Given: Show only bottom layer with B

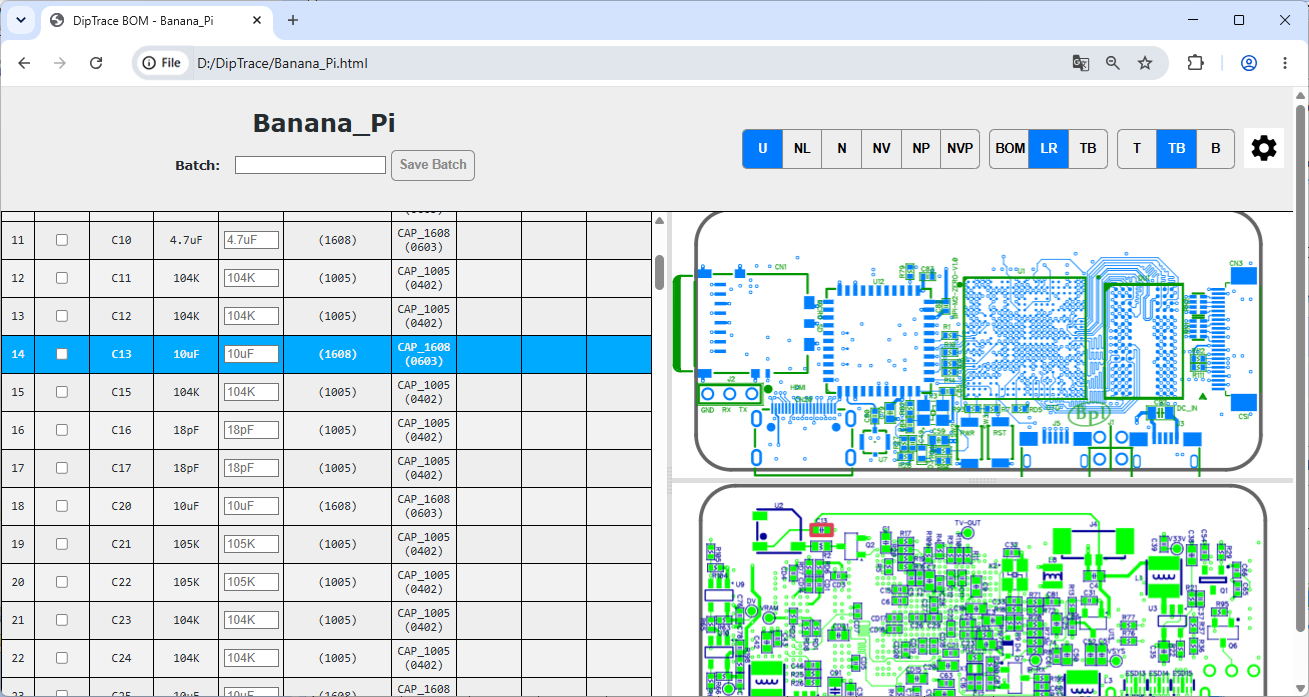Looking at the screenshot, I should (1216, 149).
